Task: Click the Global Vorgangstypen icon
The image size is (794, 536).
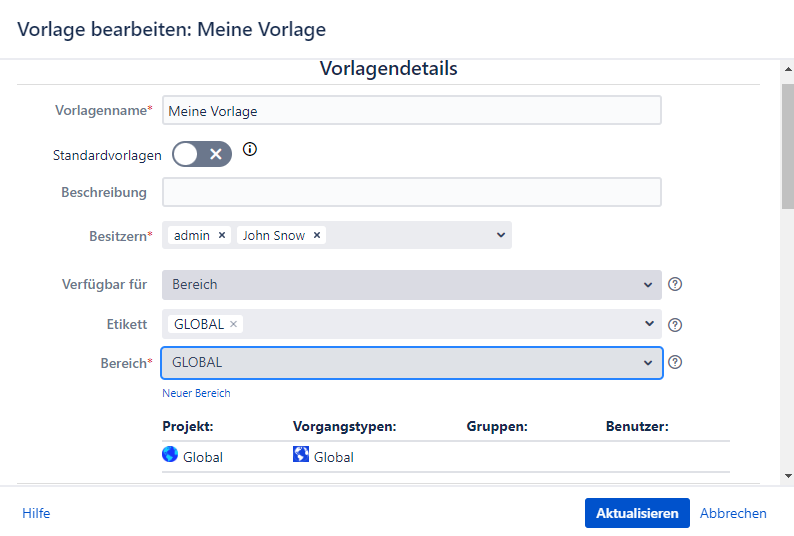Action: 301,454
